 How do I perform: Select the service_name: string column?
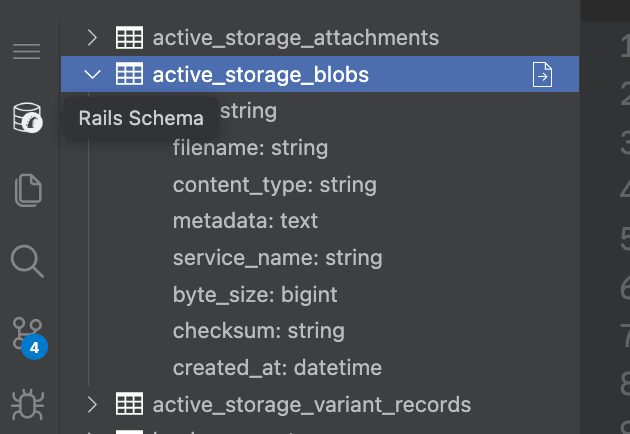pos(278,258)
